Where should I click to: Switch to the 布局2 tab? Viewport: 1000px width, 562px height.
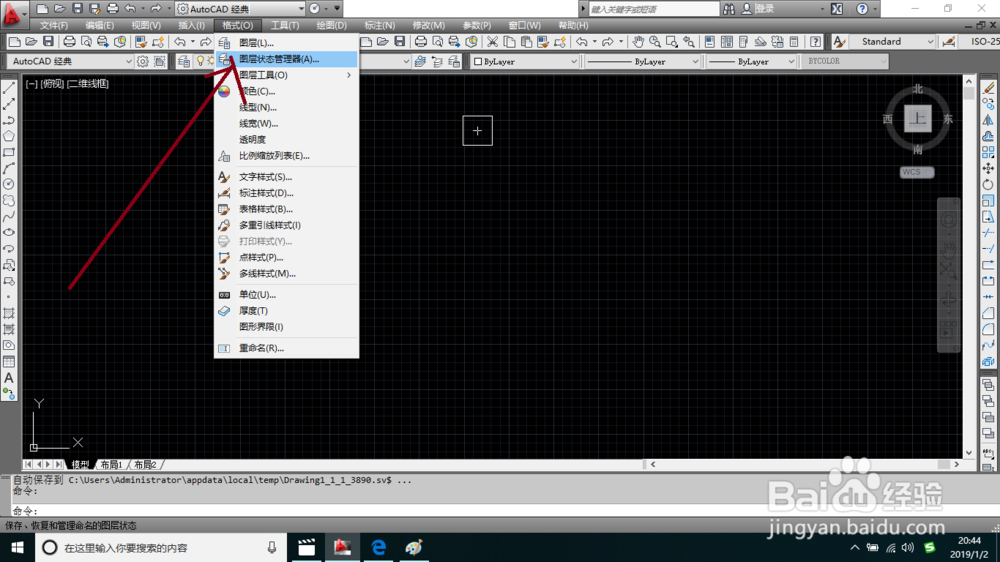coord(145,465)
